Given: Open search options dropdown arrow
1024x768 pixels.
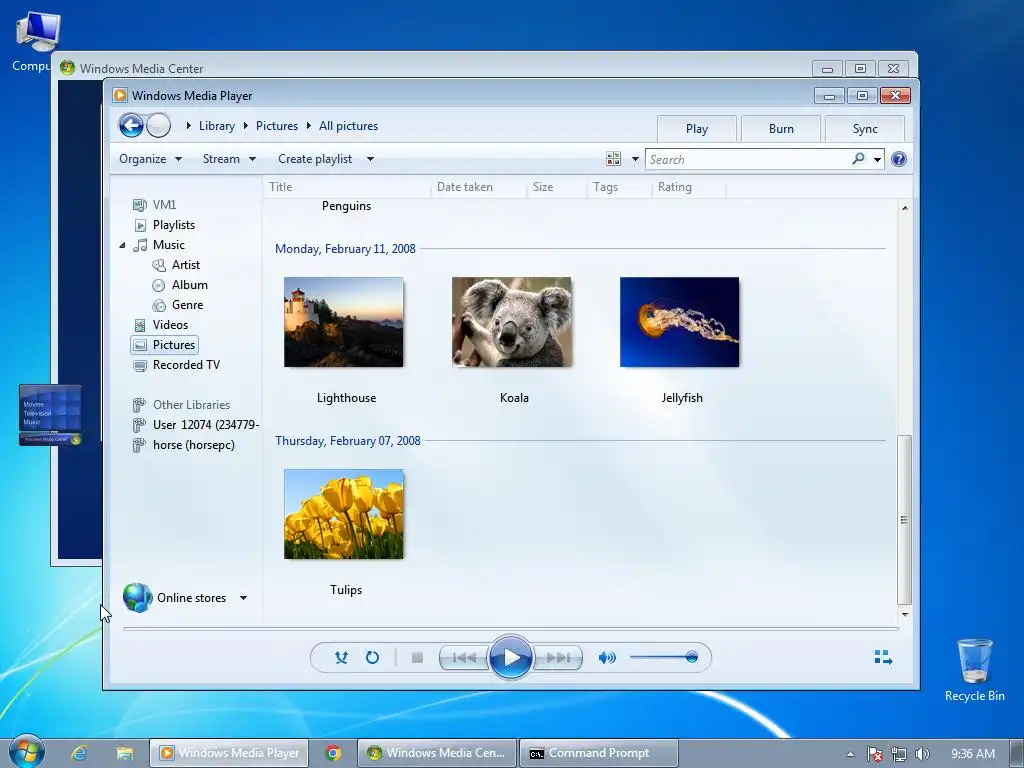Looking at the screenshot, I should coord(877,159).
